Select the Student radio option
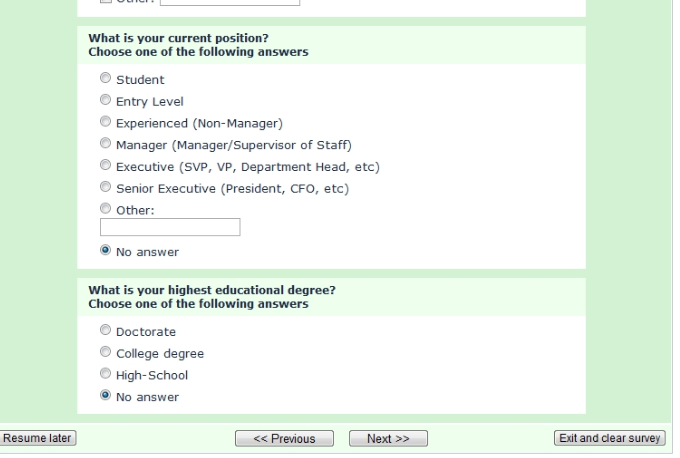The image size is (680, 458). (105, 79)
